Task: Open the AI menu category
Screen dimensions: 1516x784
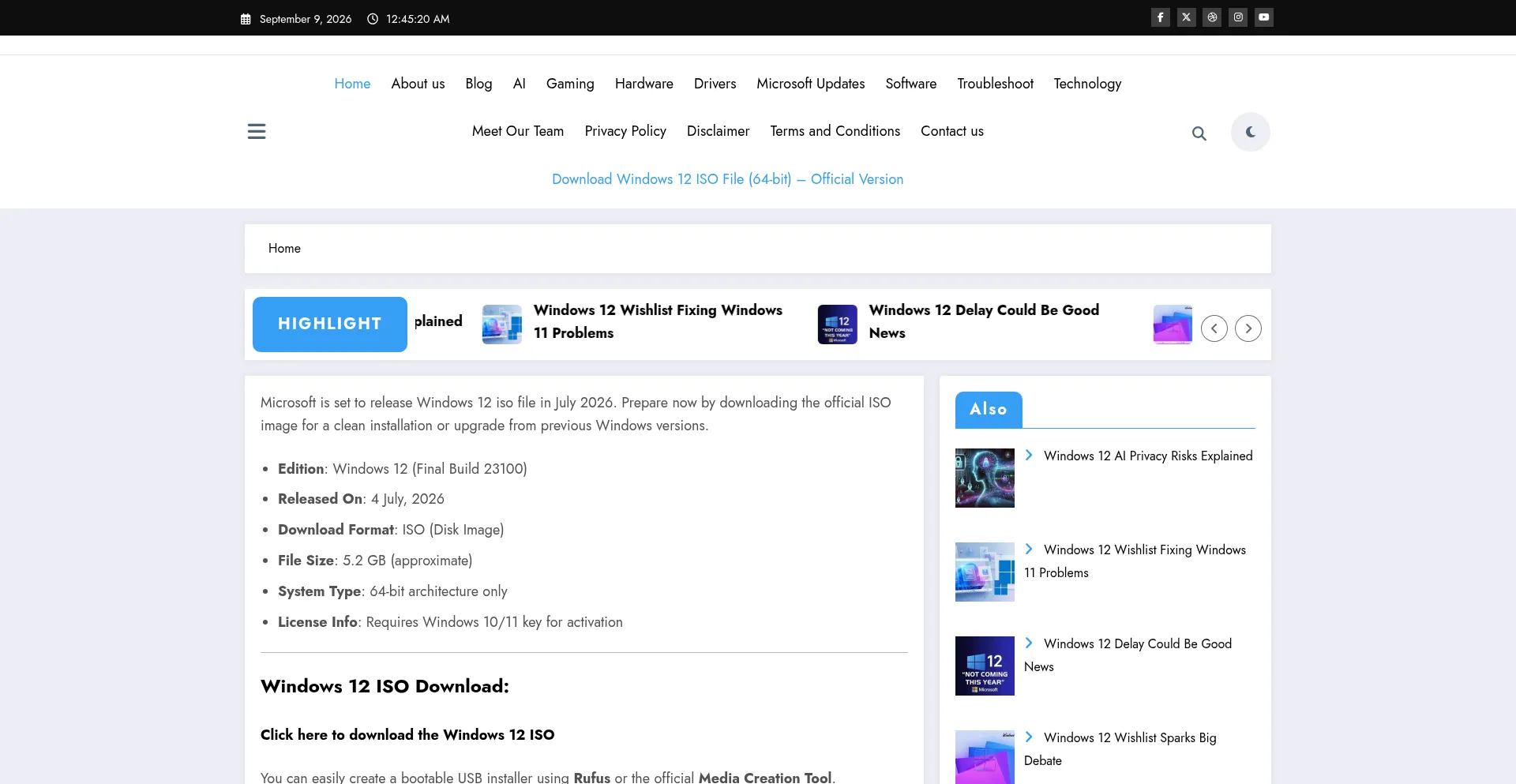Action: point(519,84)
